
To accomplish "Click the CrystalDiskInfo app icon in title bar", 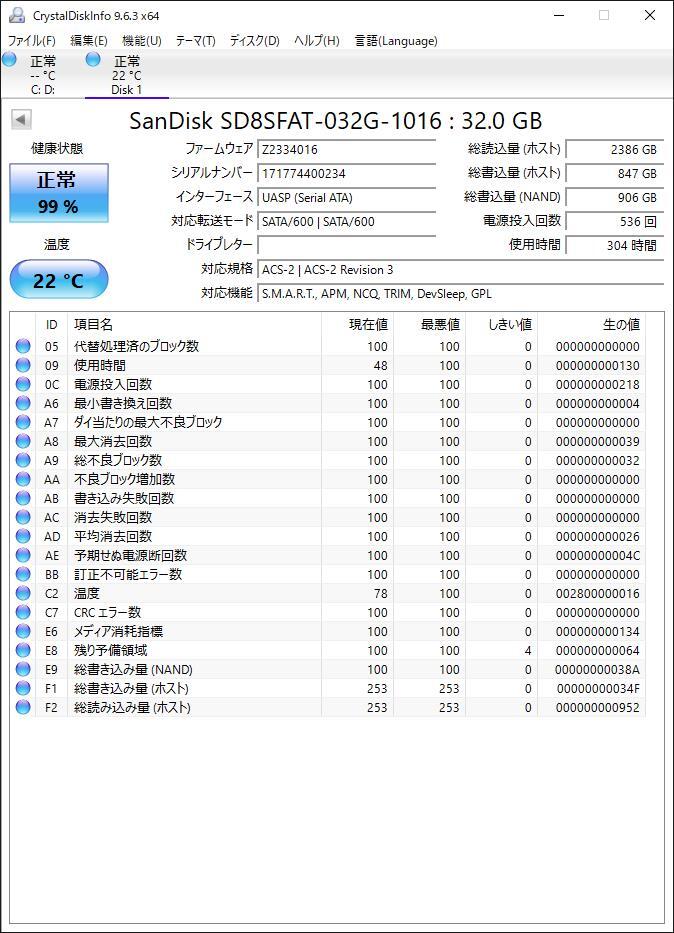I will click(x=17, y=15).
